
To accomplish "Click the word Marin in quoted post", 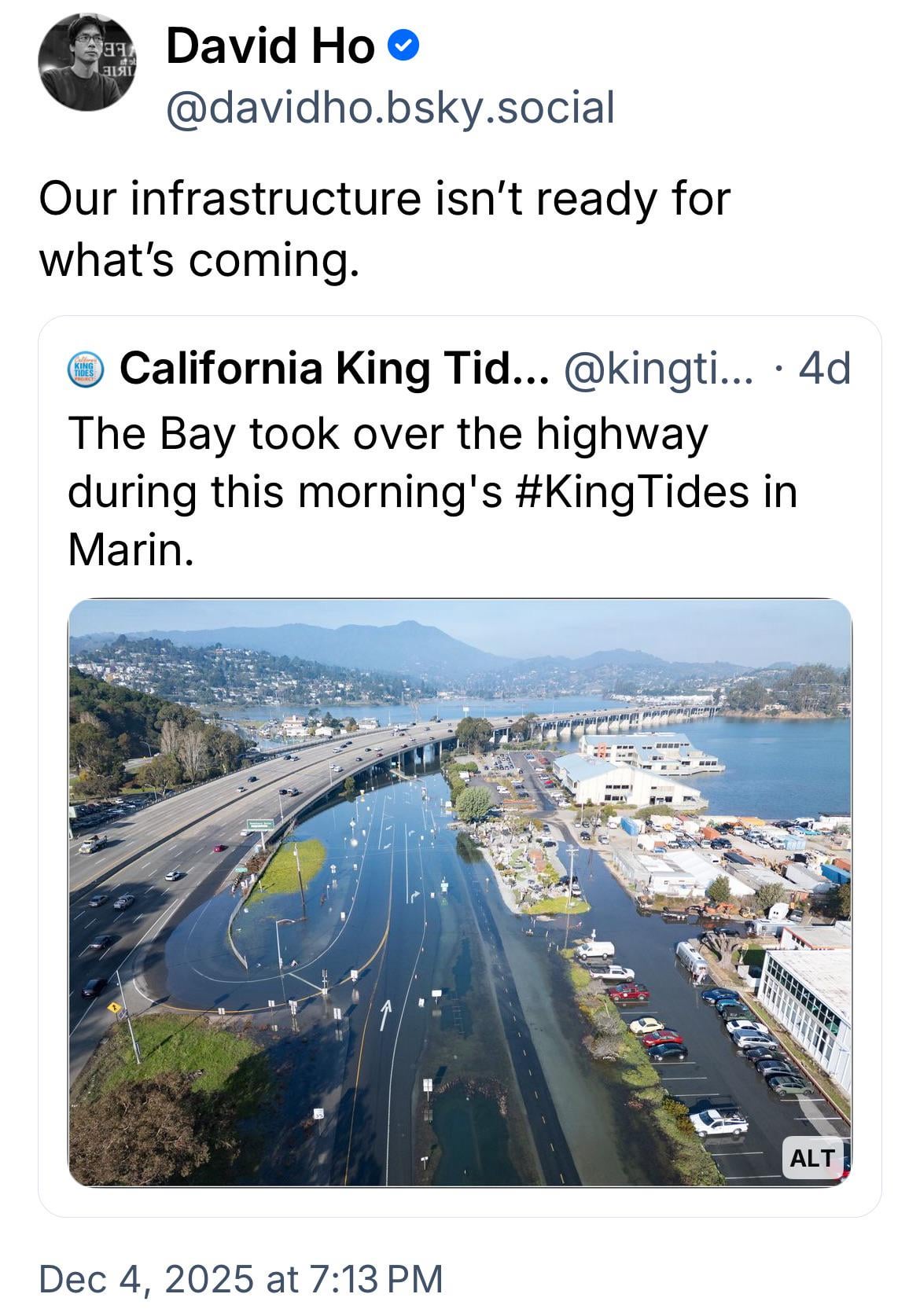I will click(129, 550).
